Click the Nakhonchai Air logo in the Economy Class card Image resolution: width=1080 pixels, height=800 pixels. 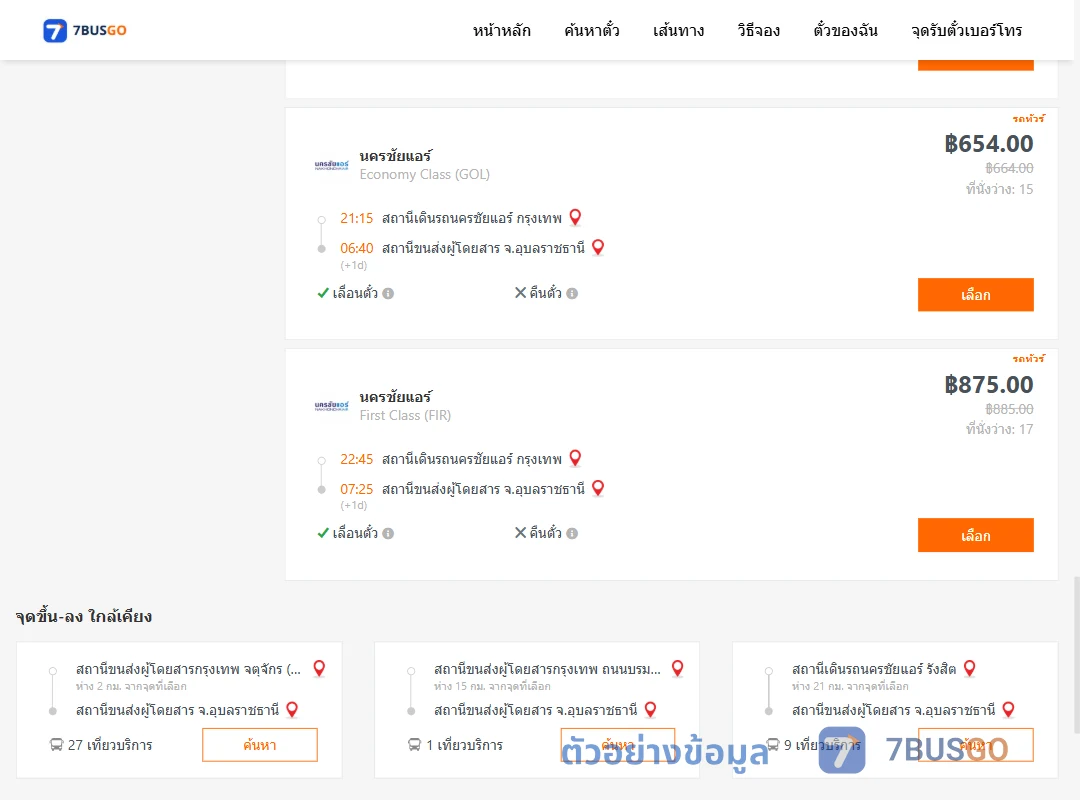(x=331, y=165)
